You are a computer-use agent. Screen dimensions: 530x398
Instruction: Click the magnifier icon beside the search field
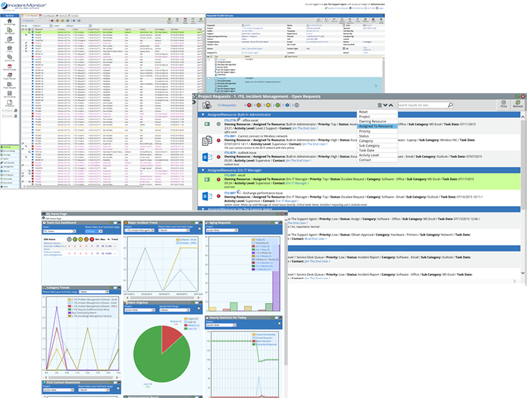point(450,105)
